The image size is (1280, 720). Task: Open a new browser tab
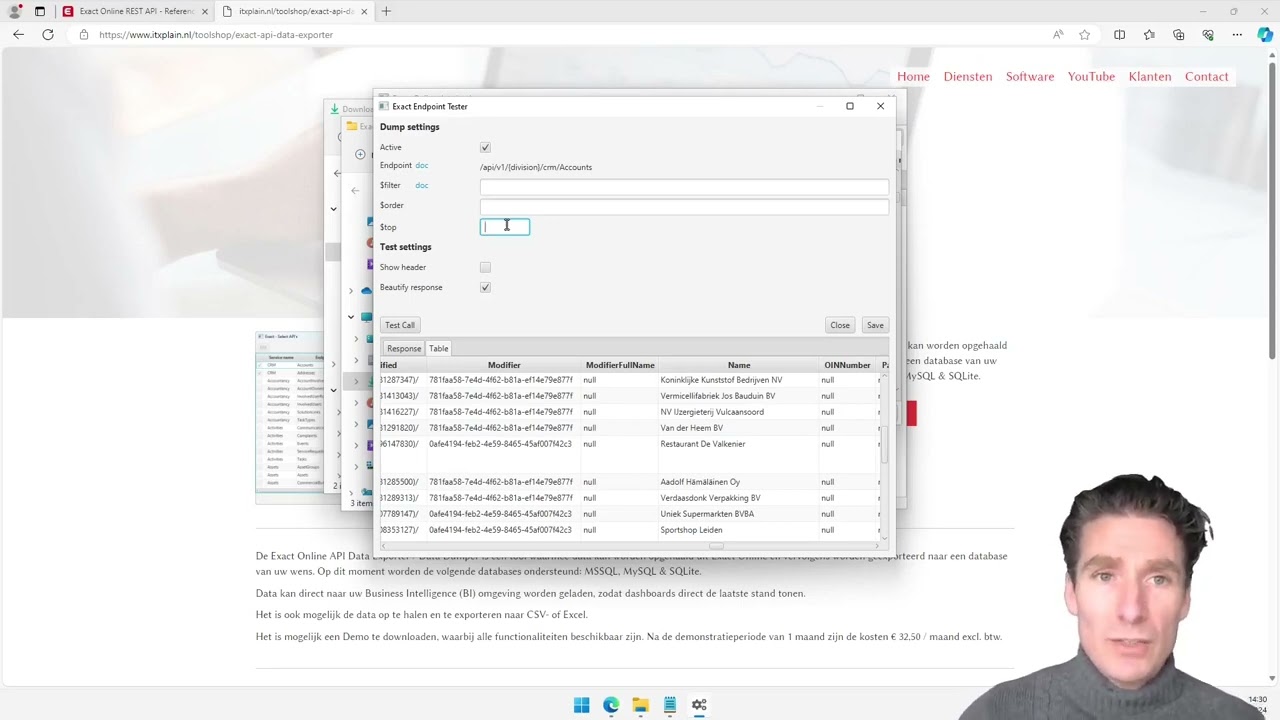(x=386, y=11)
